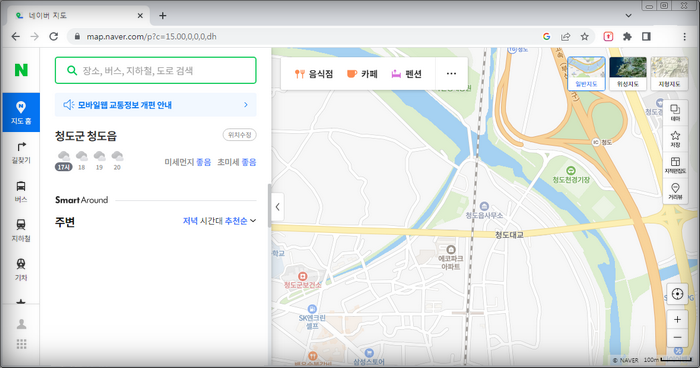Switch to the 위성지도 satellite thumbnail
Image resolution: width=700 pixels, height=368 pixels.
(628, 73)
